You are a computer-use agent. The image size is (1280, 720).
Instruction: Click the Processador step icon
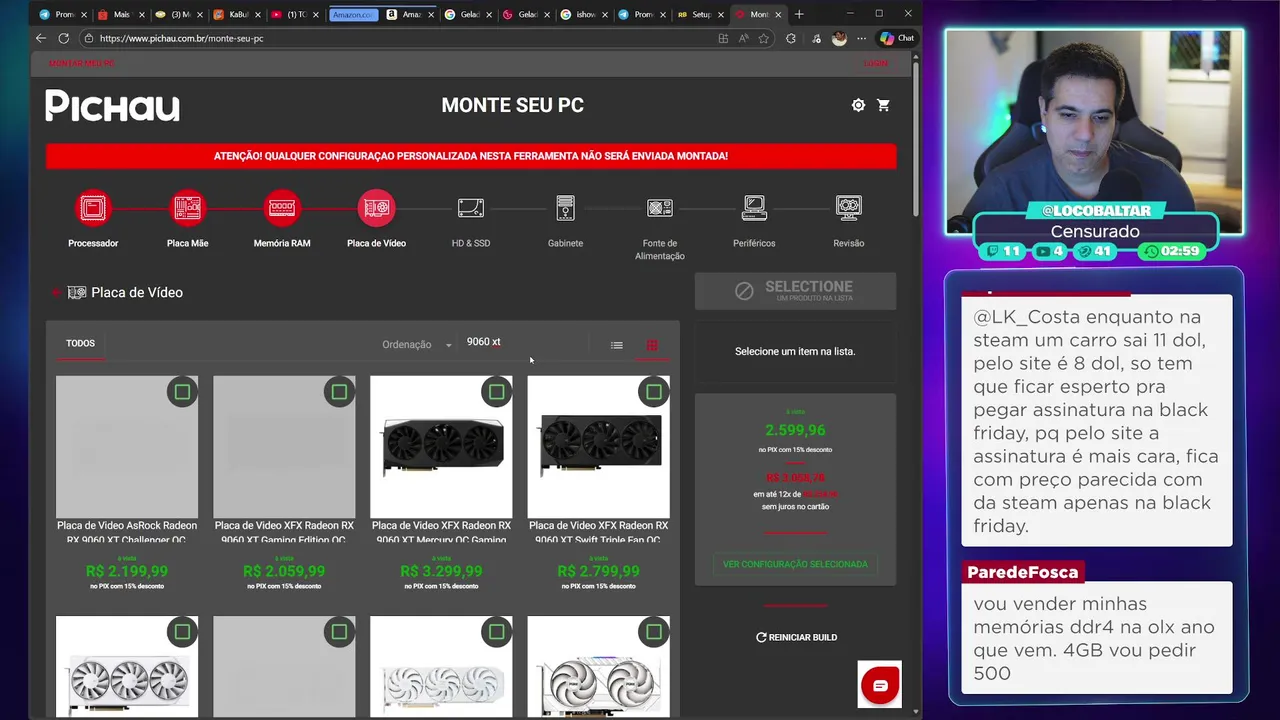(93, 208)
